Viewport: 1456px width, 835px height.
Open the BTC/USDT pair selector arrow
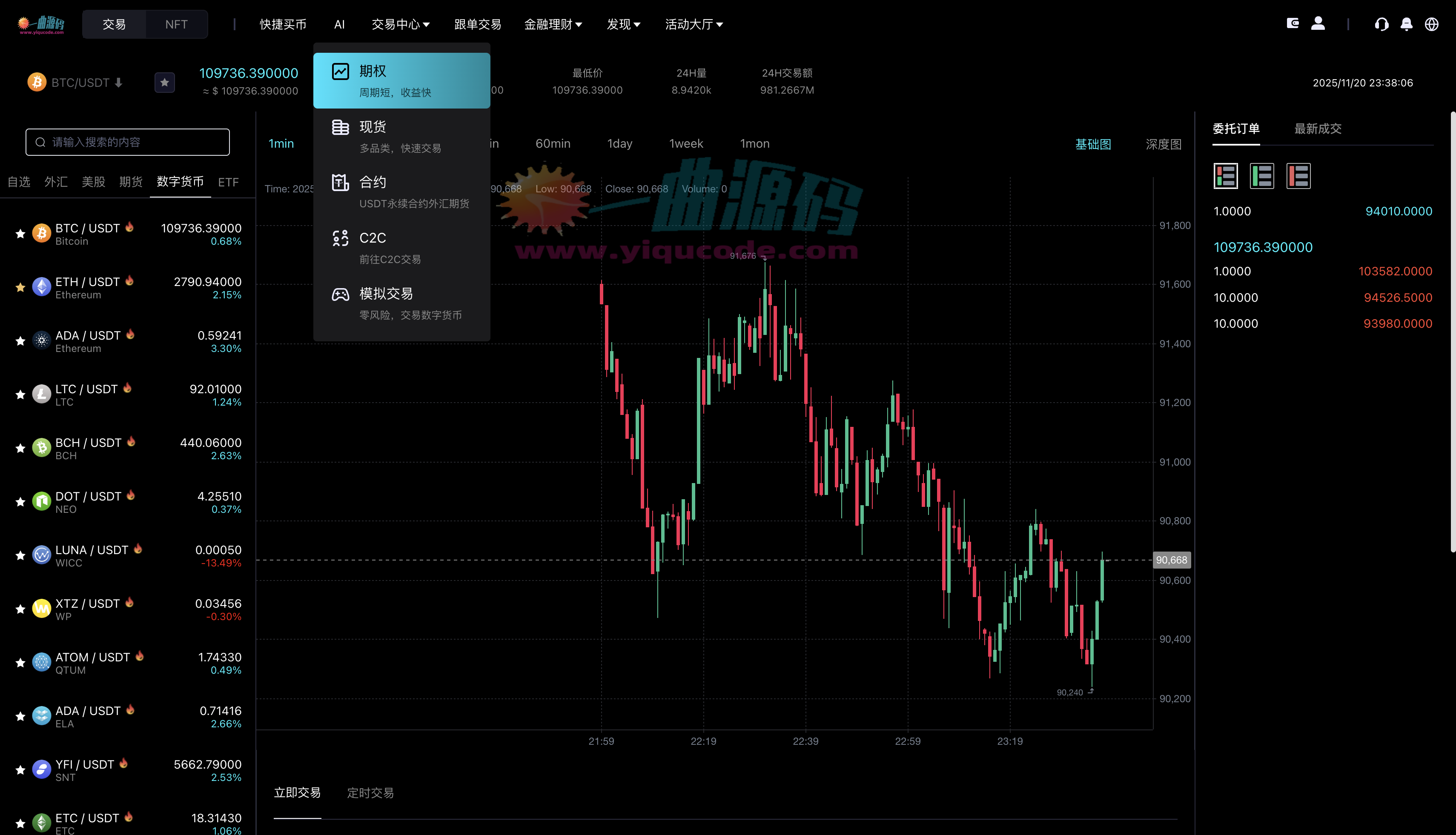click(x=119, y=83)
